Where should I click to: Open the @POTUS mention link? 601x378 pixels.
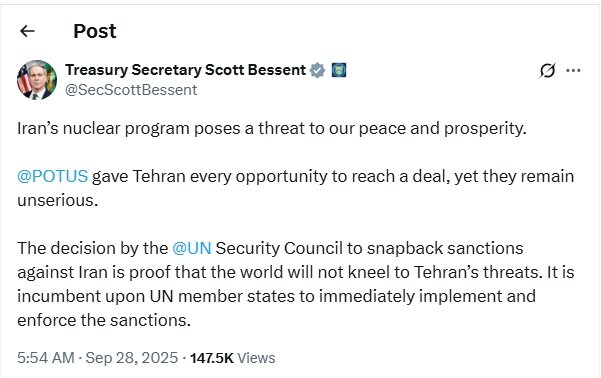[x=53, y=176]
